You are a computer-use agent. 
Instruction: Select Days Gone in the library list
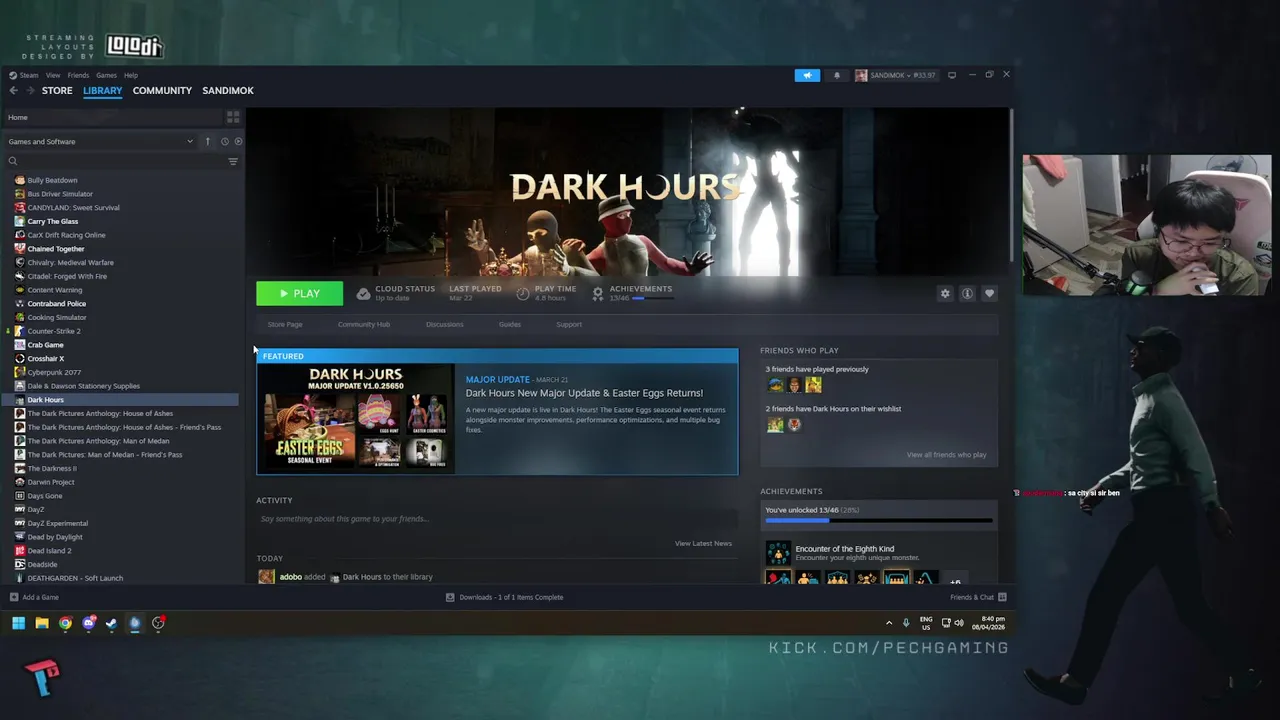pos(44,496)
